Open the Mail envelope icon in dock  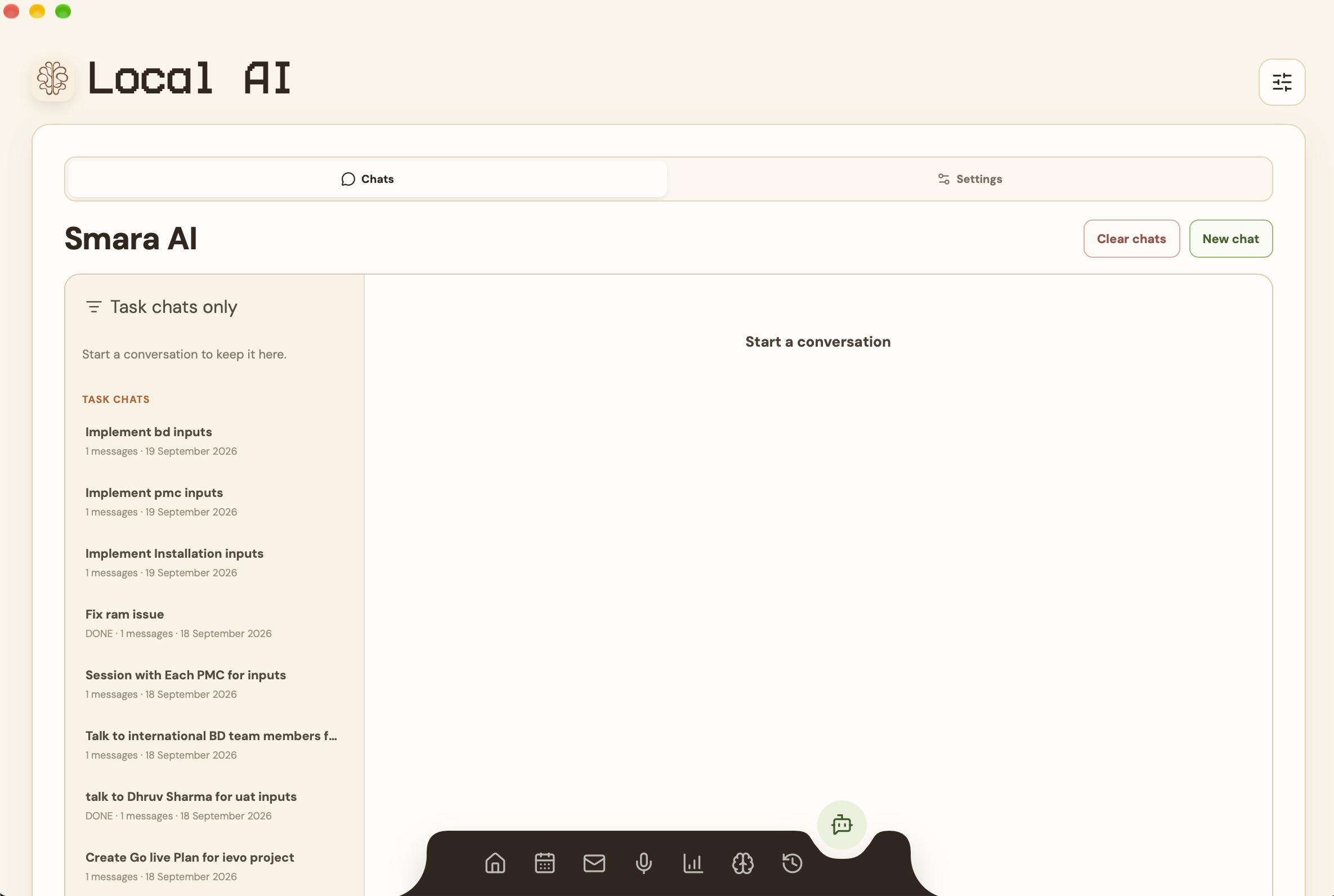click(594, 863)
